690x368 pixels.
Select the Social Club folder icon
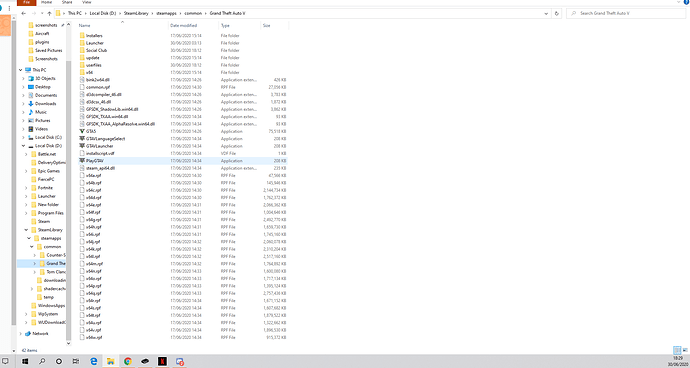coord(82,50)
